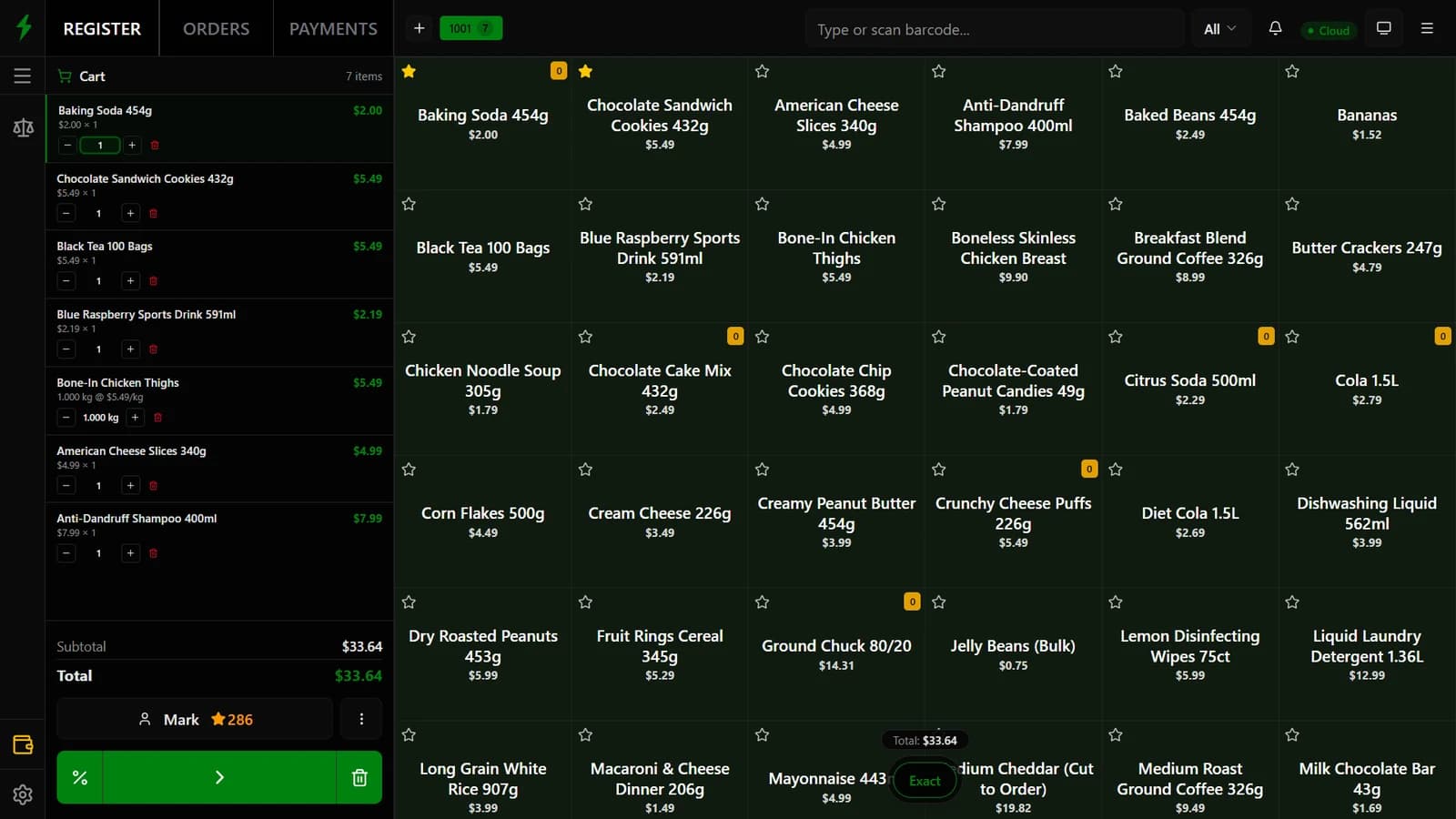Remove Anti-Dandruff Shampoo 400ml from cart

point(153,553)
